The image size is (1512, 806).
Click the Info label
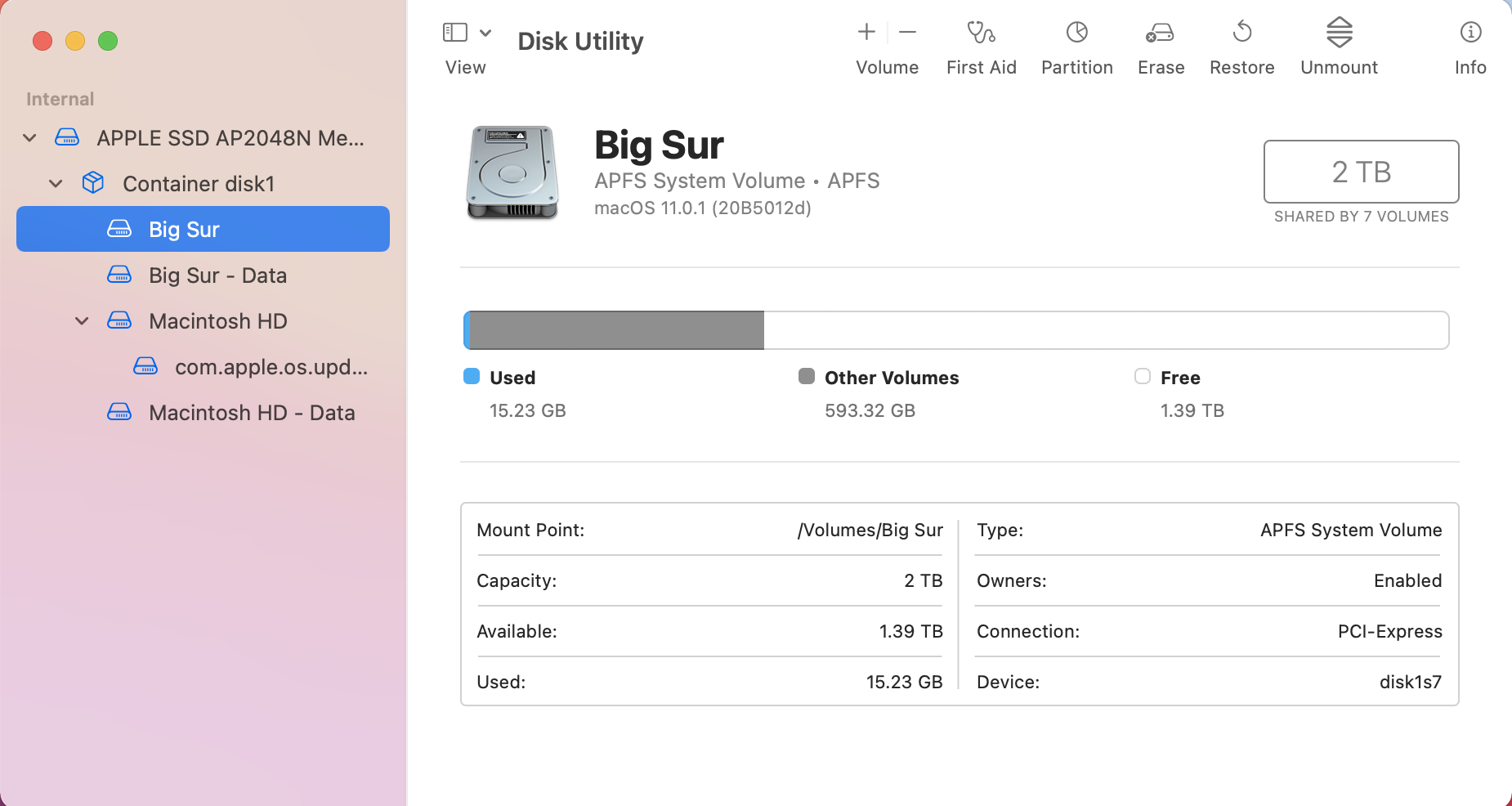click(x=1470, y=68)
